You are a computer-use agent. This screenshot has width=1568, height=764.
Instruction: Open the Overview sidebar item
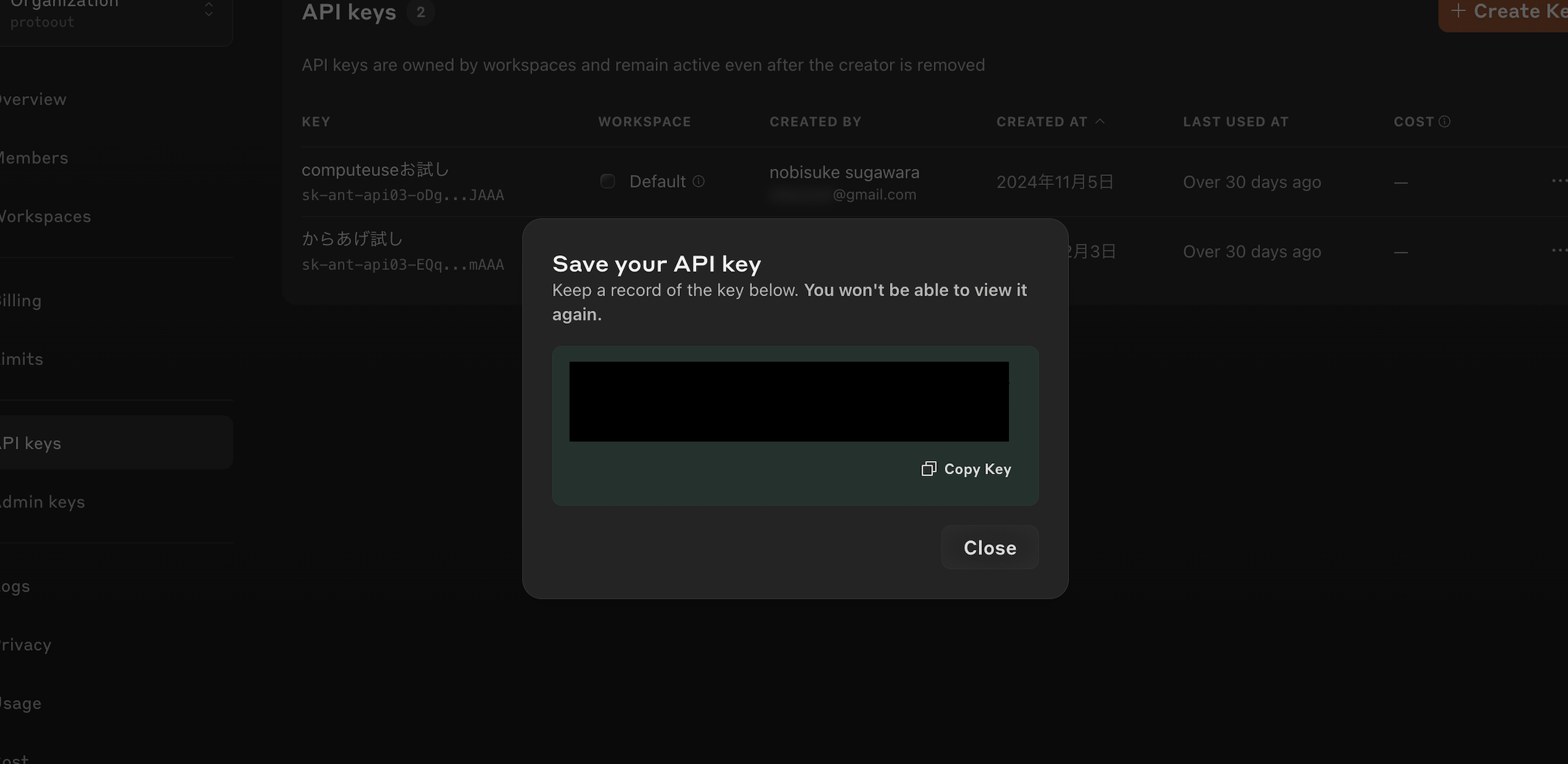(x=33, y=99)
